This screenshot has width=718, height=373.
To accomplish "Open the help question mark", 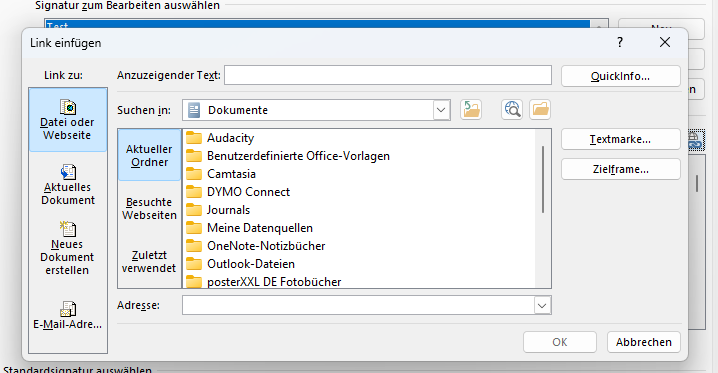I will 620,43.
